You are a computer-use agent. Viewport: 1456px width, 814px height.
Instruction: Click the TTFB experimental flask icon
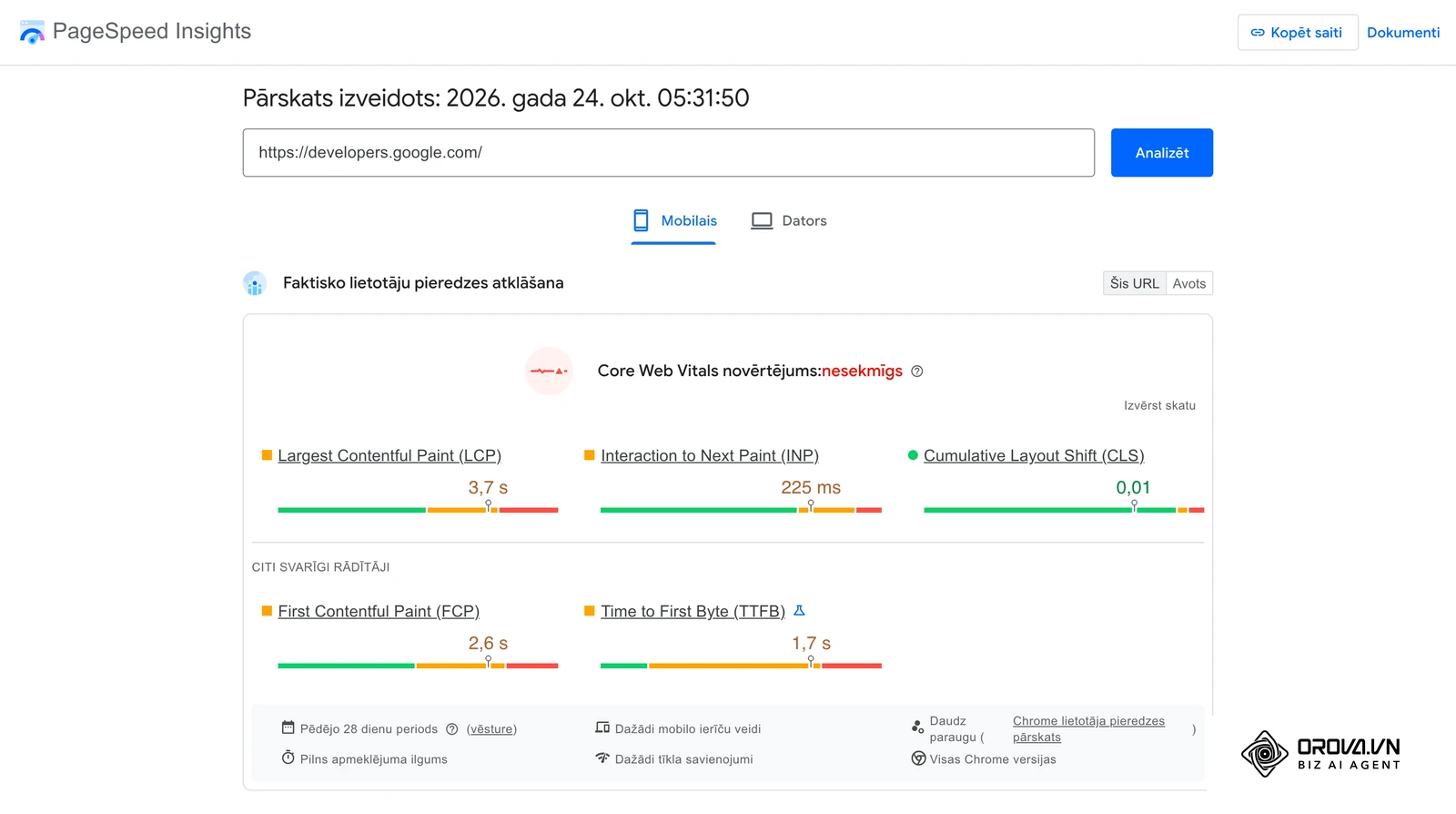(799, 611)
